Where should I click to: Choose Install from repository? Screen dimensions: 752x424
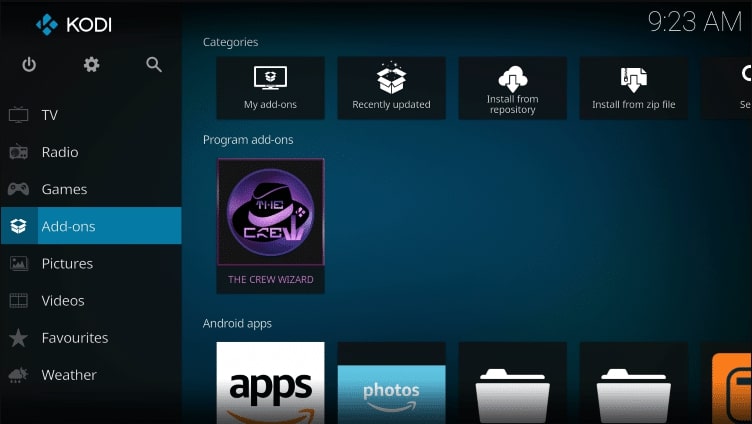click(x=512, y=88)
